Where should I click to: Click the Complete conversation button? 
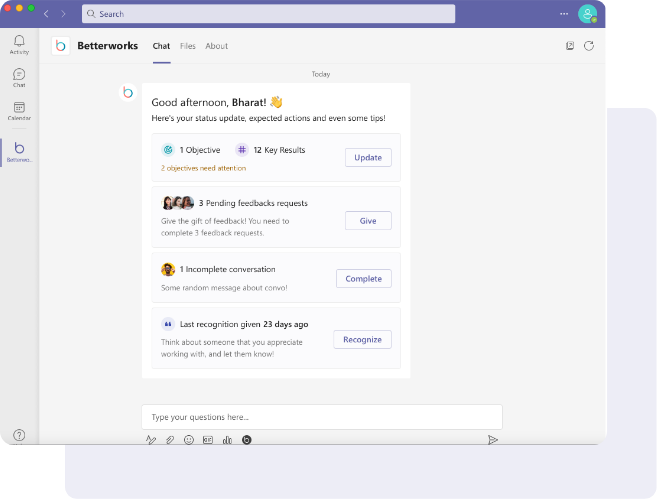click(x=364, y=279)
